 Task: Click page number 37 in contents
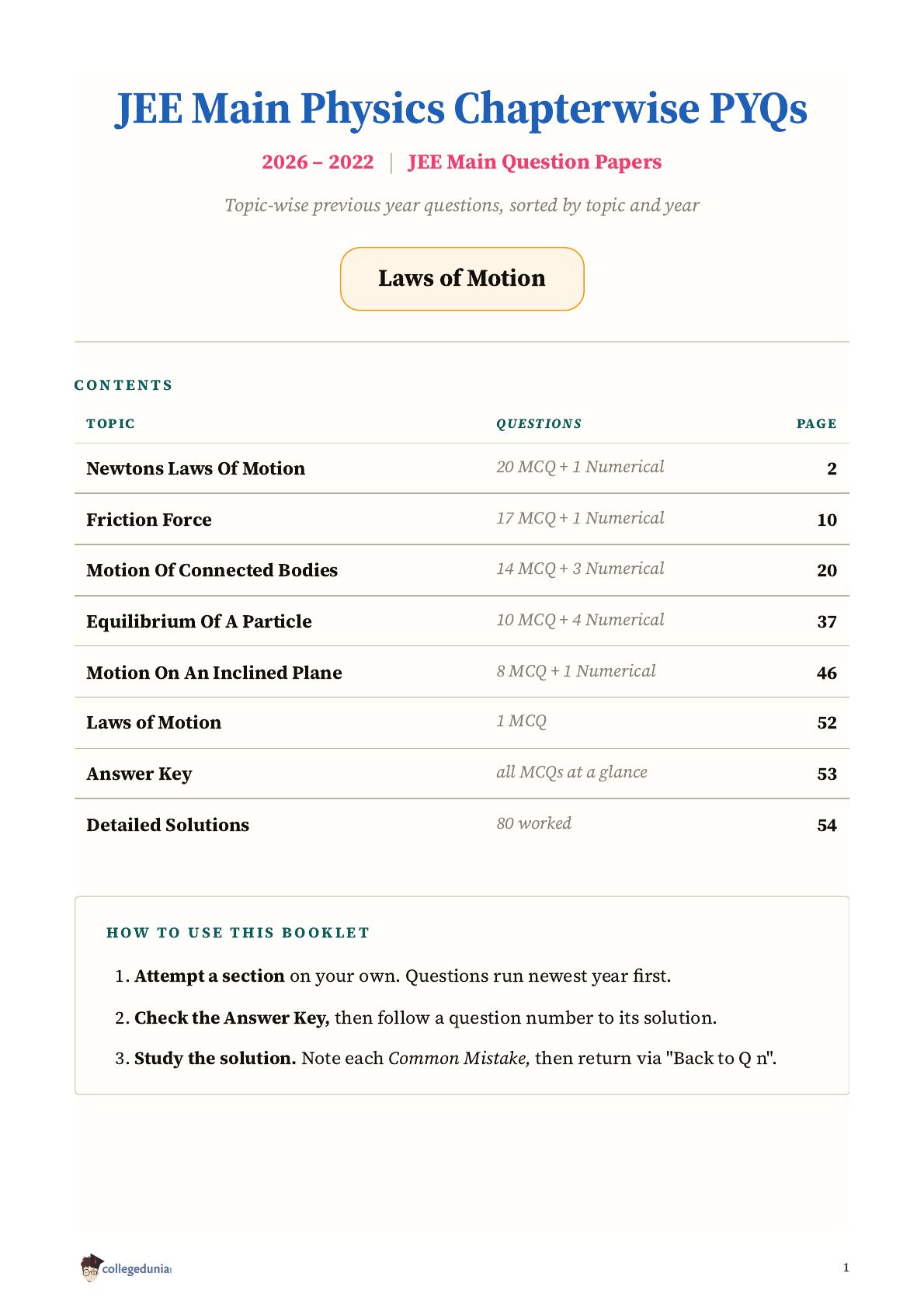(x=827, y=621)
